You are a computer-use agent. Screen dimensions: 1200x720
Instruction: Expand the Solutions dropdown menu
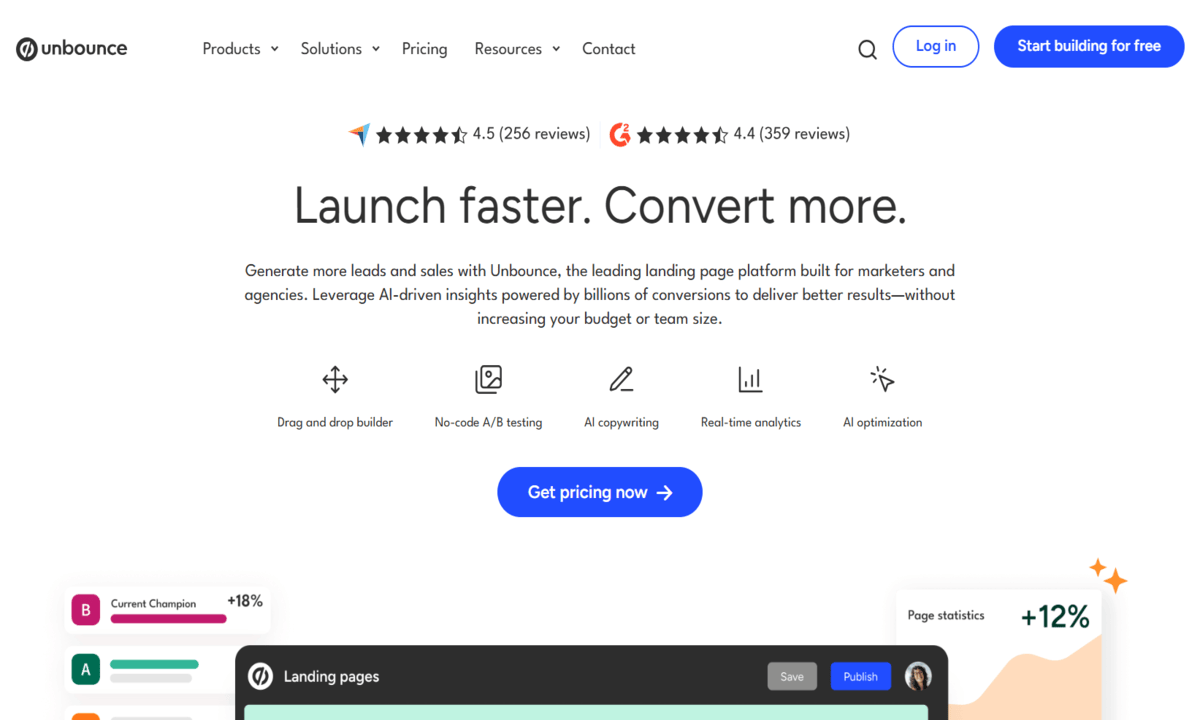[341, 48]
